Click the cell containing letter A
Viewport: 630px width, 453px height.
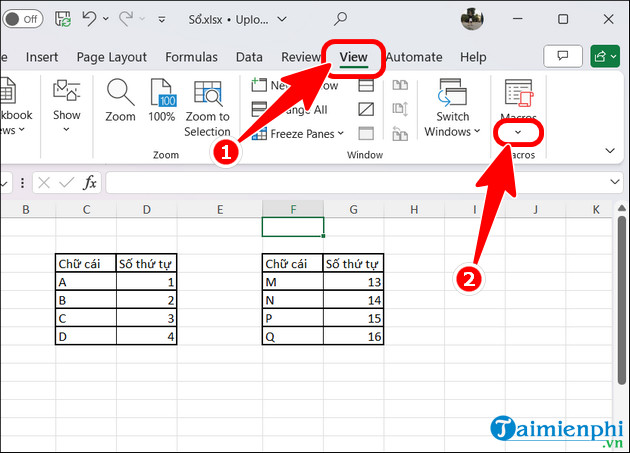pos(86,282)
